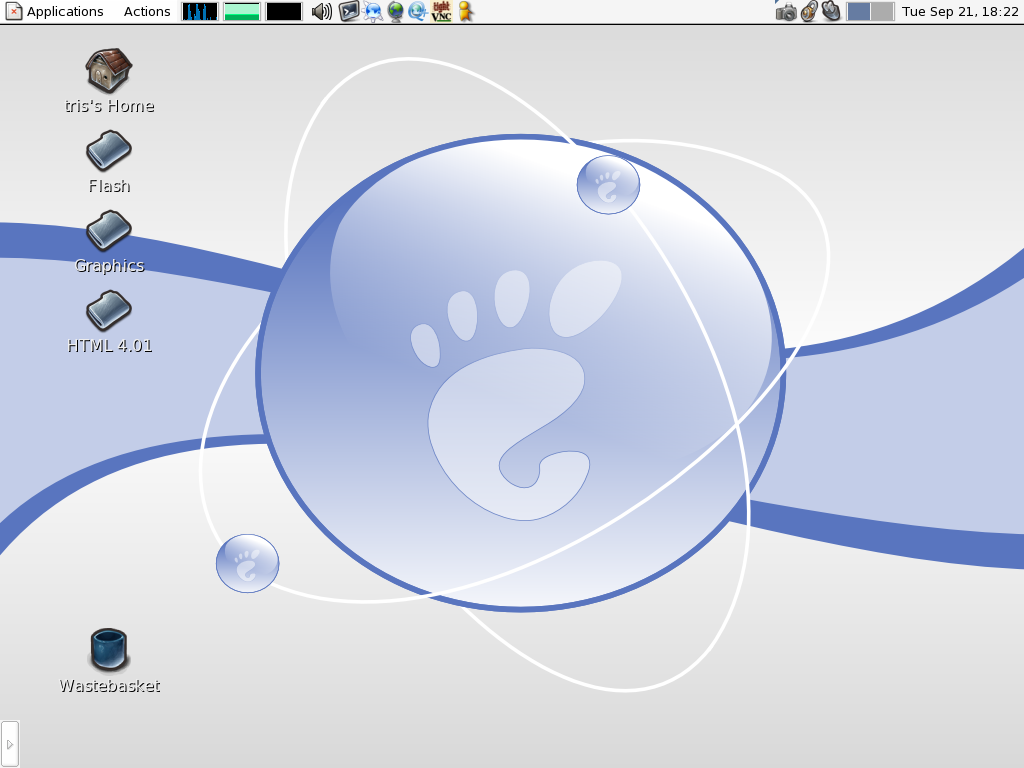1024x768 pixels.
Task: Launch the TightVNC viewer
Action: pos(441,11)
